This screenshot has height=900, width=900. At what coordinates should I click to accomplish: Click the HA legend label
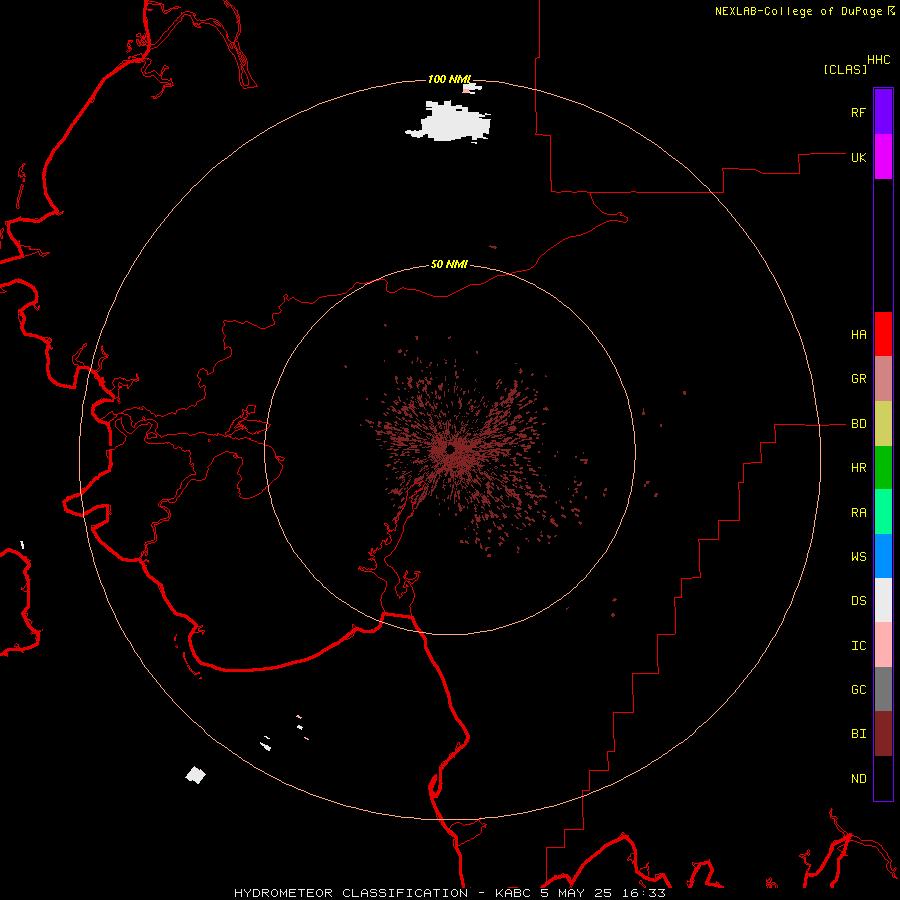click(x=858, y=335)
